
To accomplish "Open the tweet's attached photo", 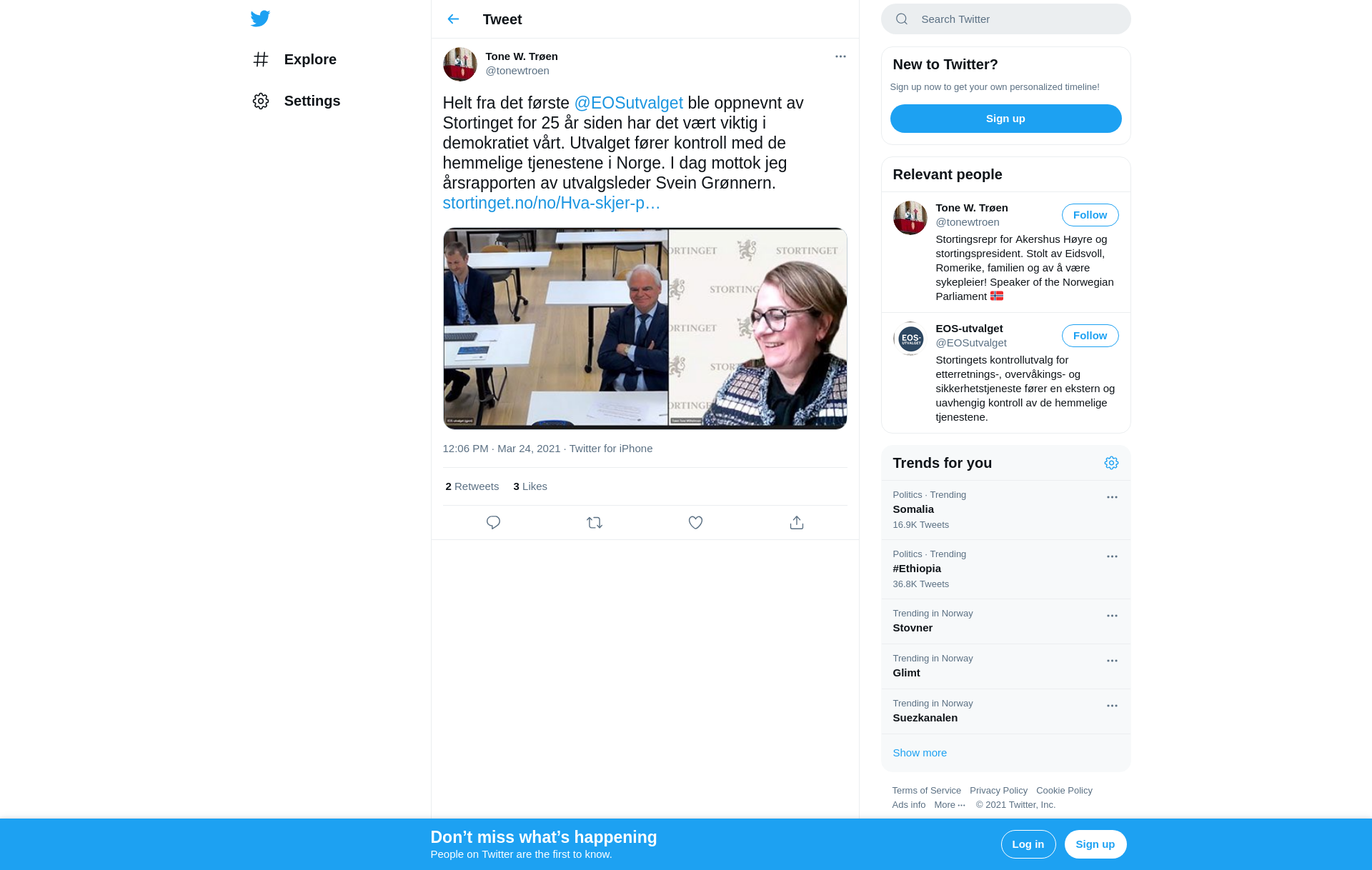I will pyautogui.click(x=645, y=329).
